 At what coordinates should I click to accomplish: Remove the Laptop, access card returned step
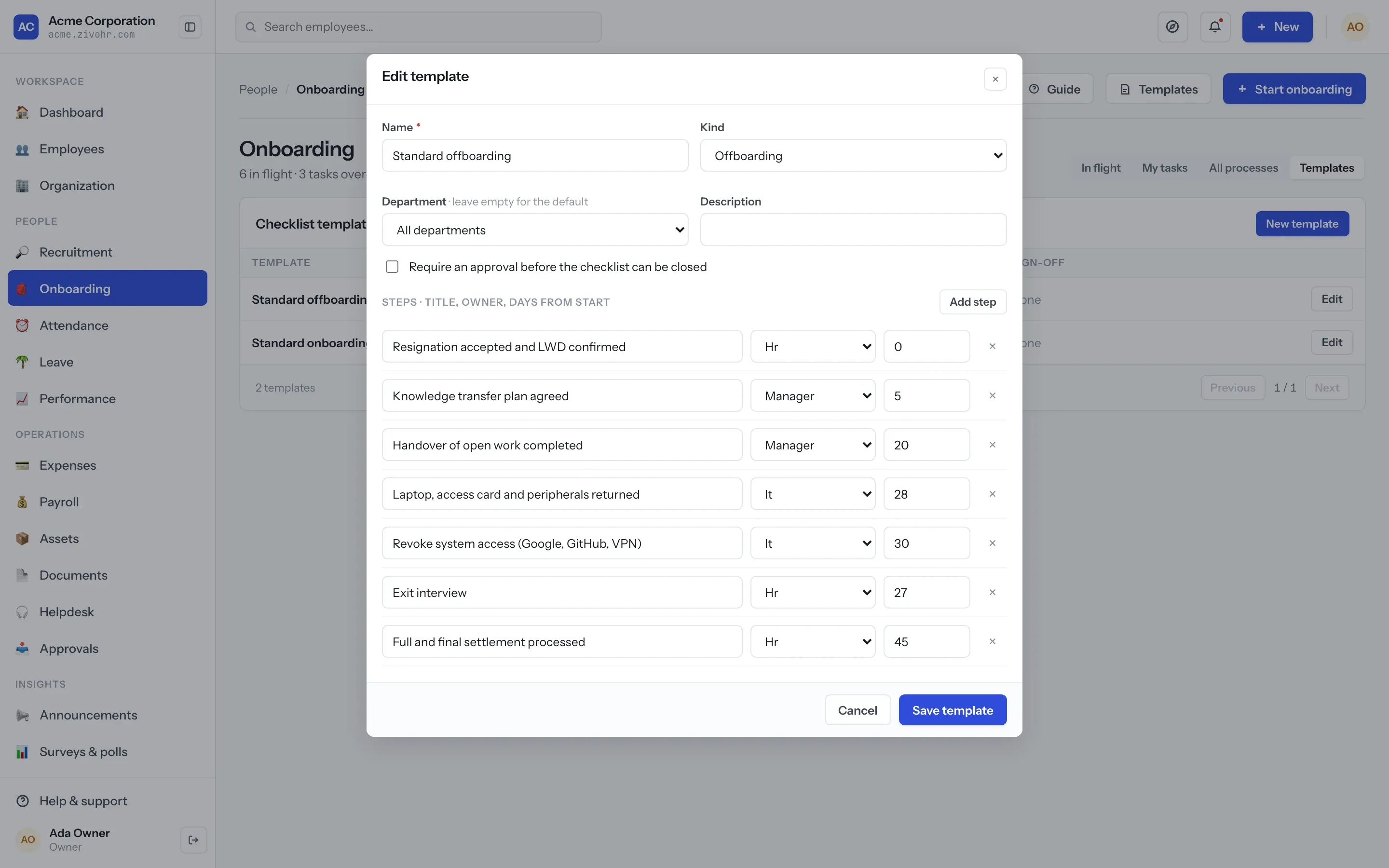click(992, 494)
